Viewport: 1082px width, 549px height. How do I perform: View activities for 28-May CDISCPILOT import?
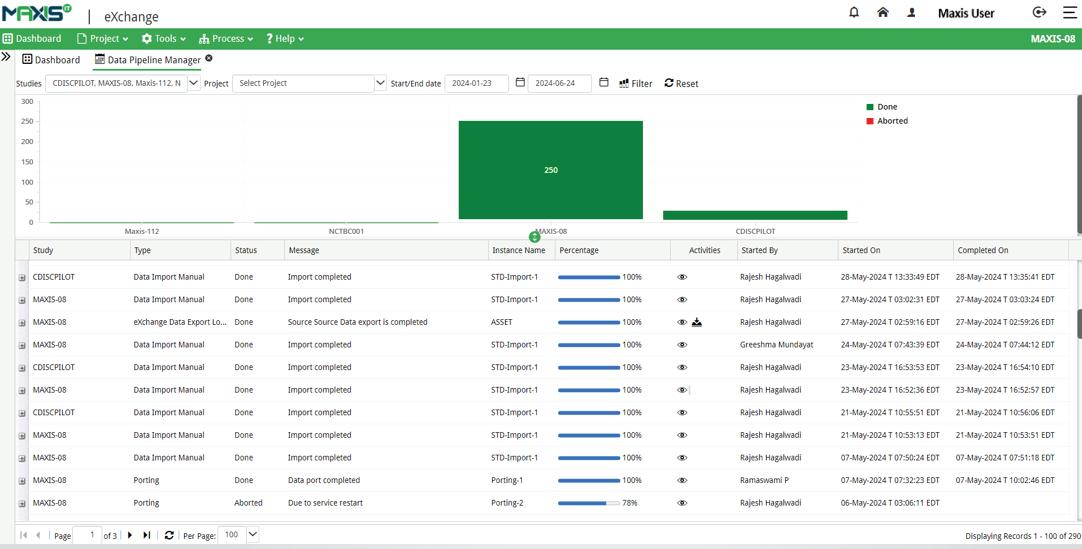pyautogui.click(x=682, y=277)
